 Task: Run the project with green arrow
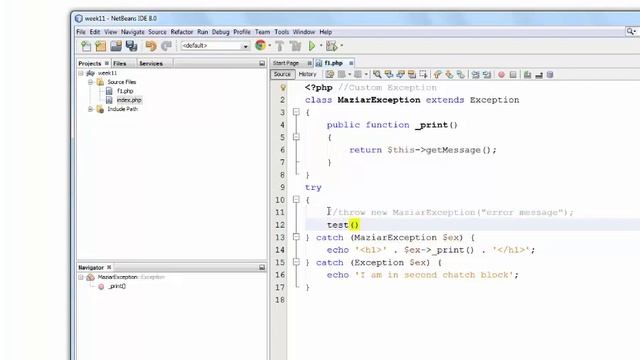[312, 46]
